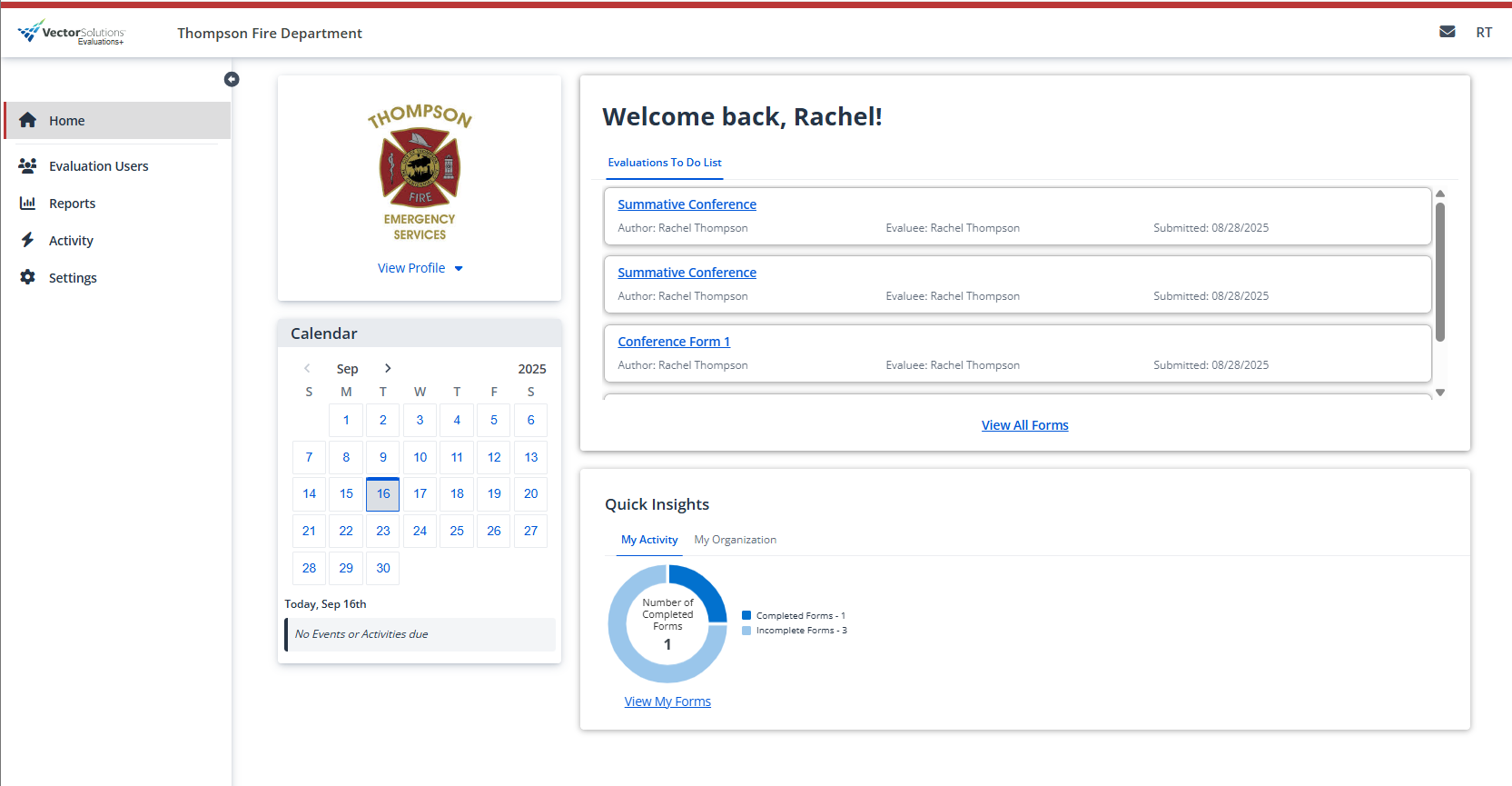
Task: Select September 28 on the calendar
Action: click(309, 568)
